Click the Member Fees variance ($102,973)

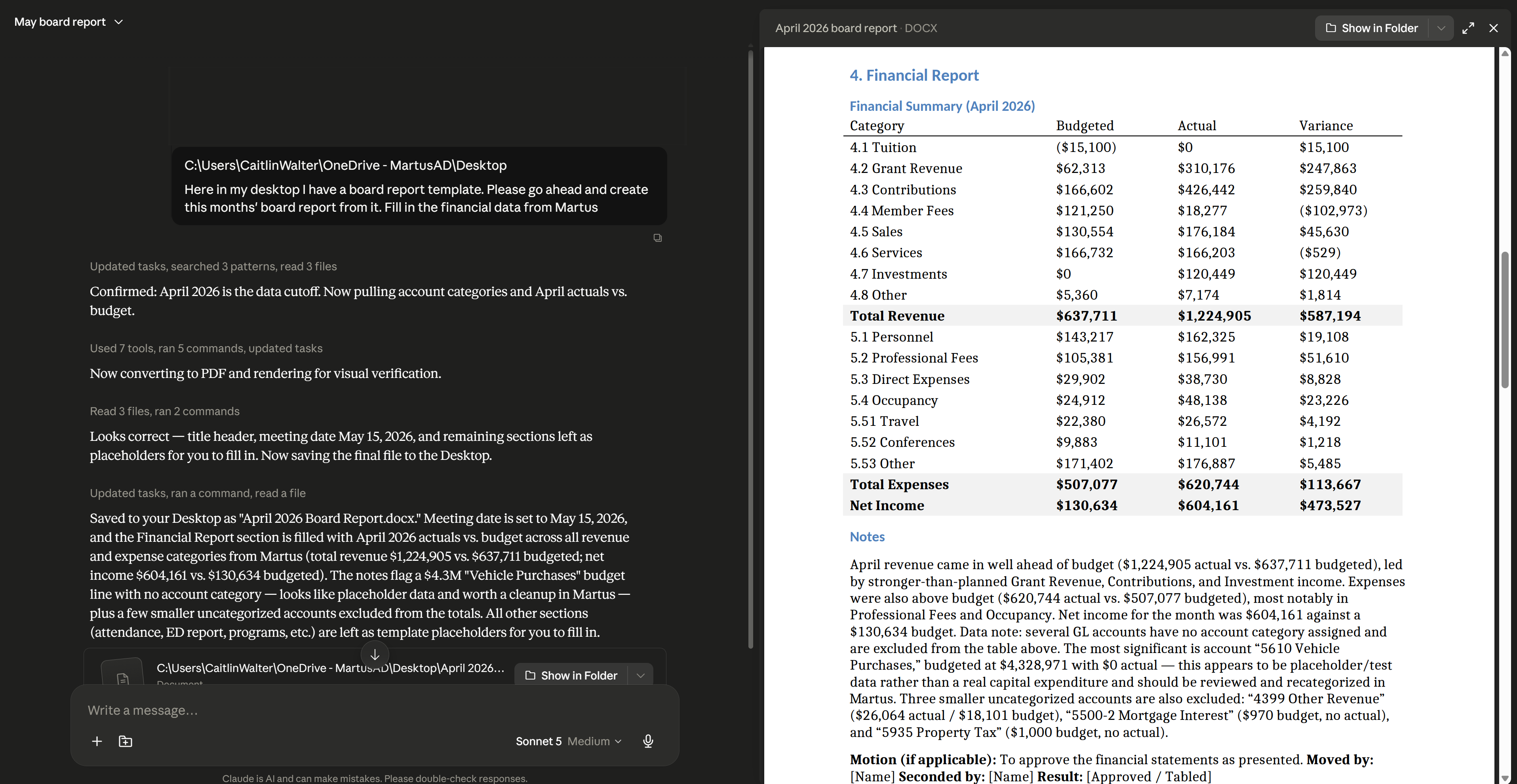pyautogui.click(x=1333, y=211)
